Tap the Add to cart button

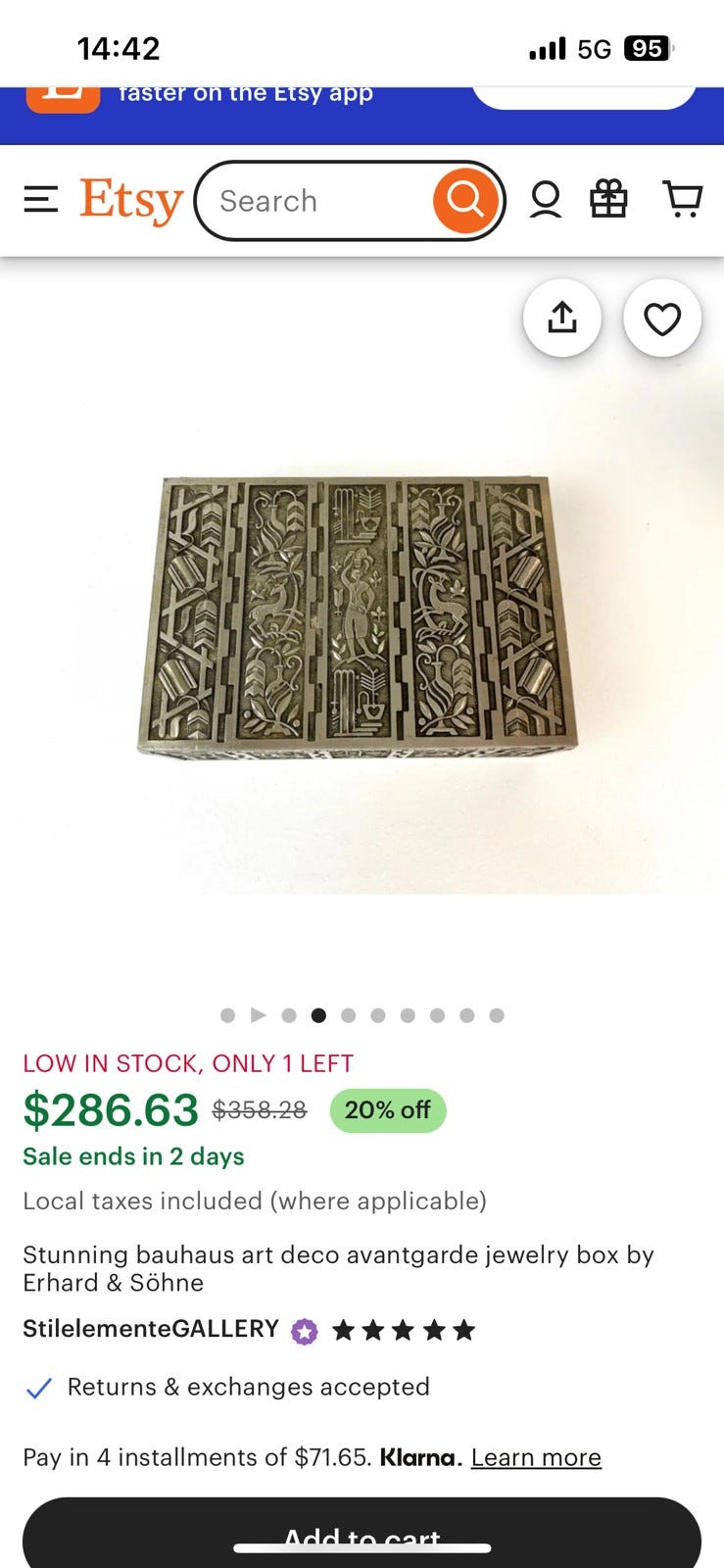pos(362,1533)
